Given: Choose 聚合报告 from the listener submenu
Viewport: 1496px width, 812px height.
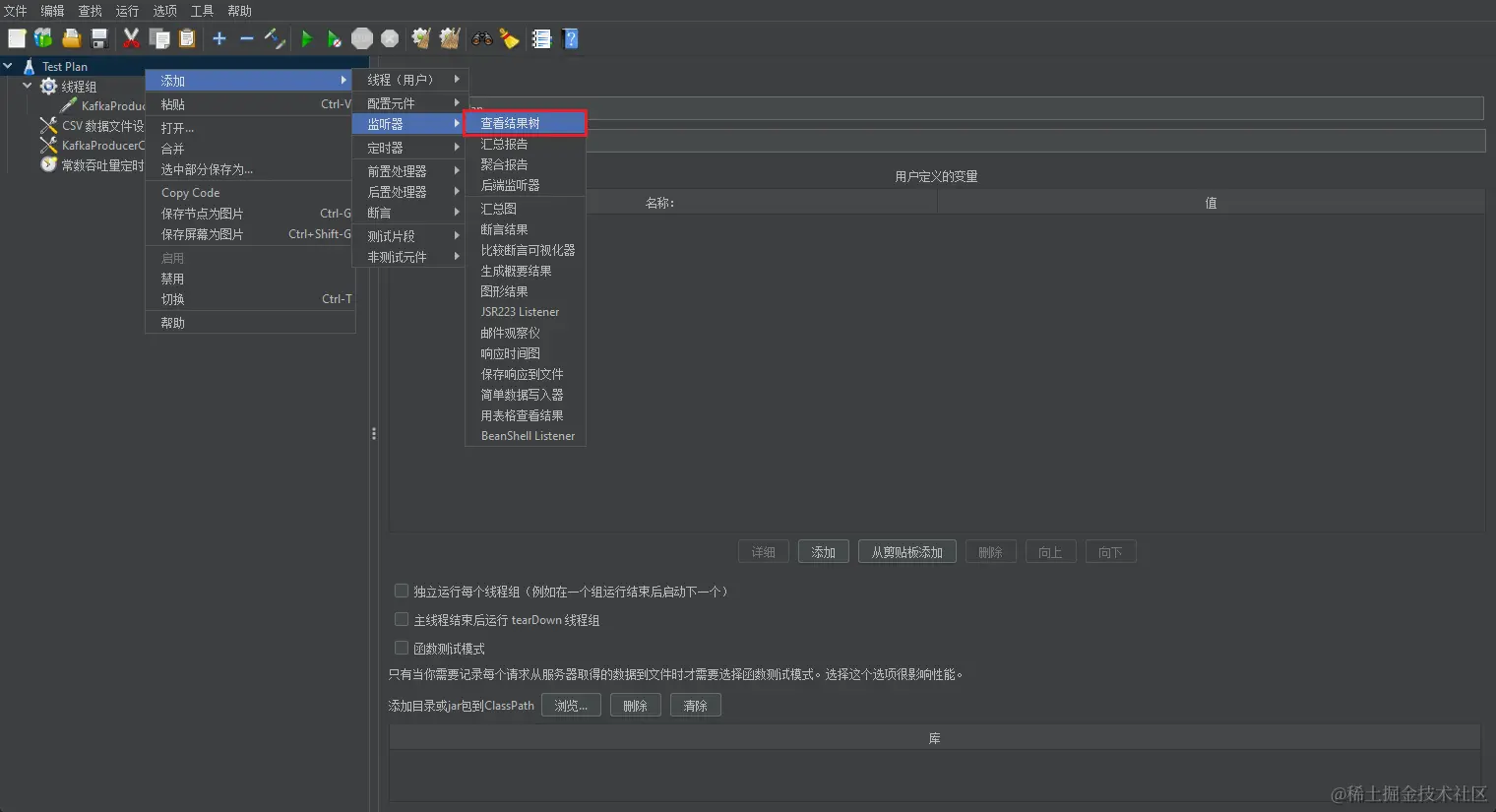Looking at the screenshot, I should tap(526, 164).
